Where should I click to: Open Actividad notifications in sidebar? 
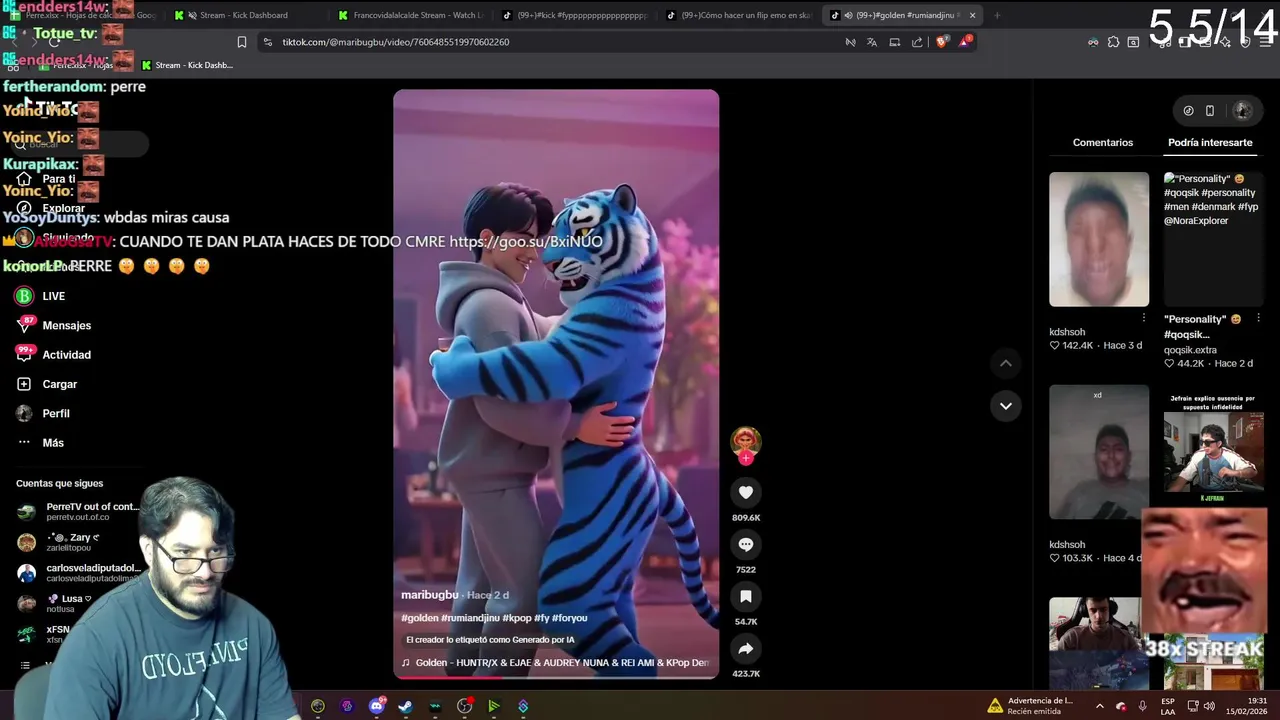pyautogui.click(x=53, y=355)
